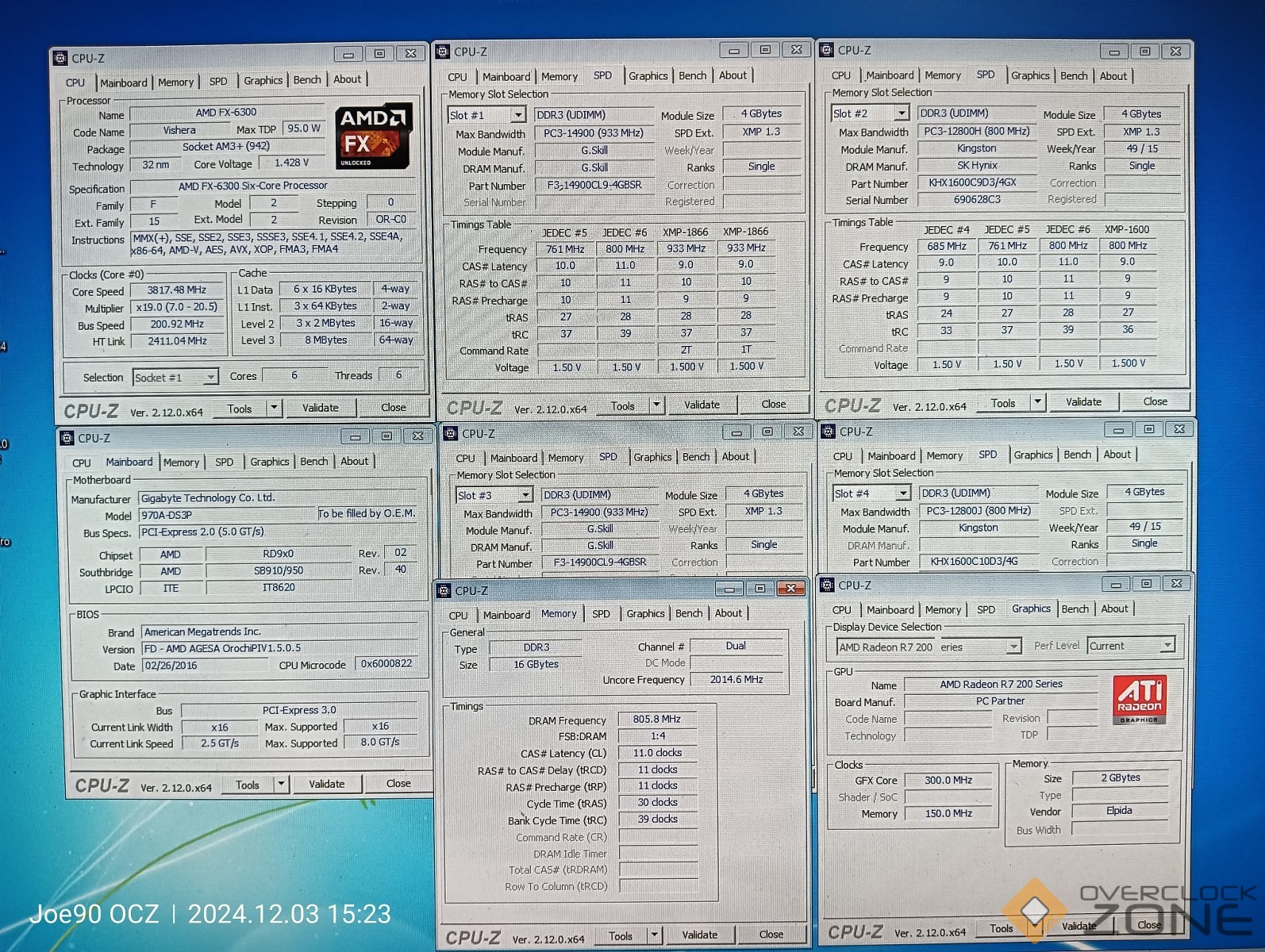Open Slot #1 memory slot dropdown
Viewport: 1265px width, 952px height.
click(x=517, y=115)
